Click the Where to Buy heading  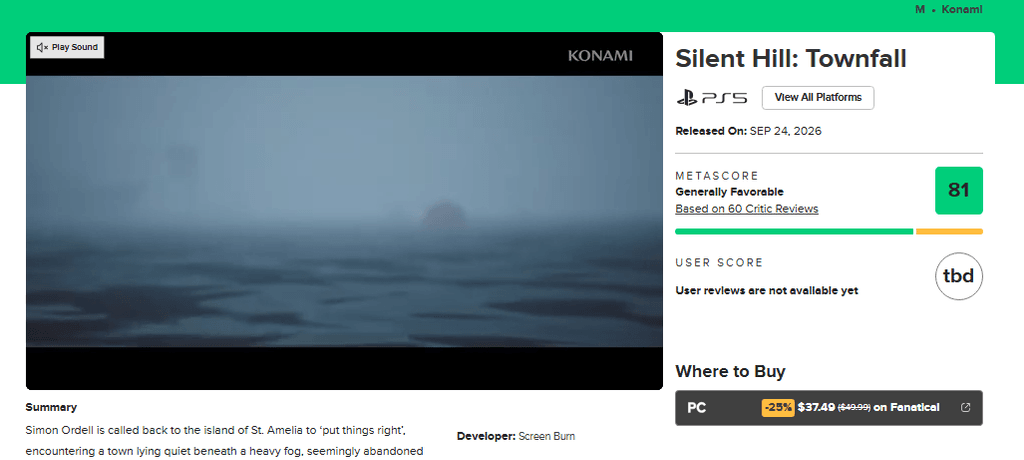coord(730,372)
